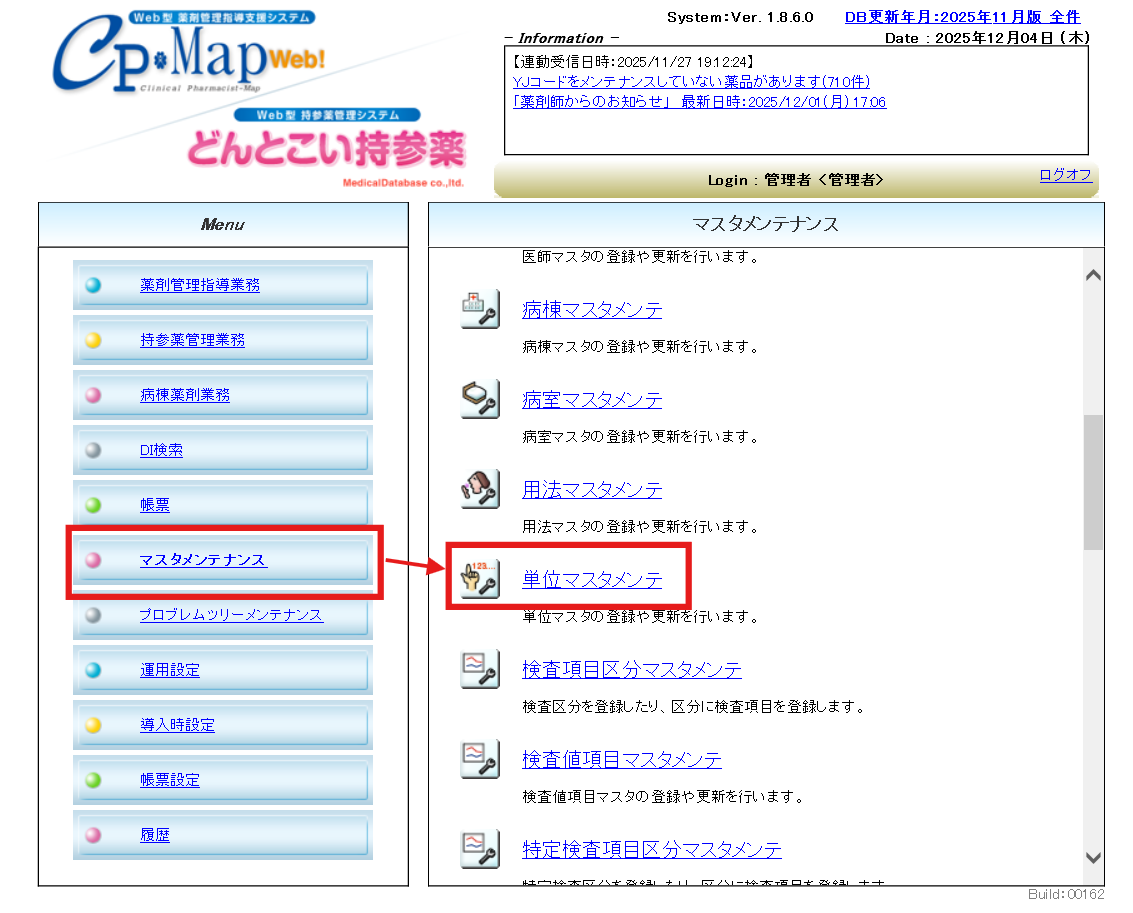Click the 特定検査項目区分マスタメンテ chart icon
Viewport: 1133px width, 913px height.
click(479, 850)
